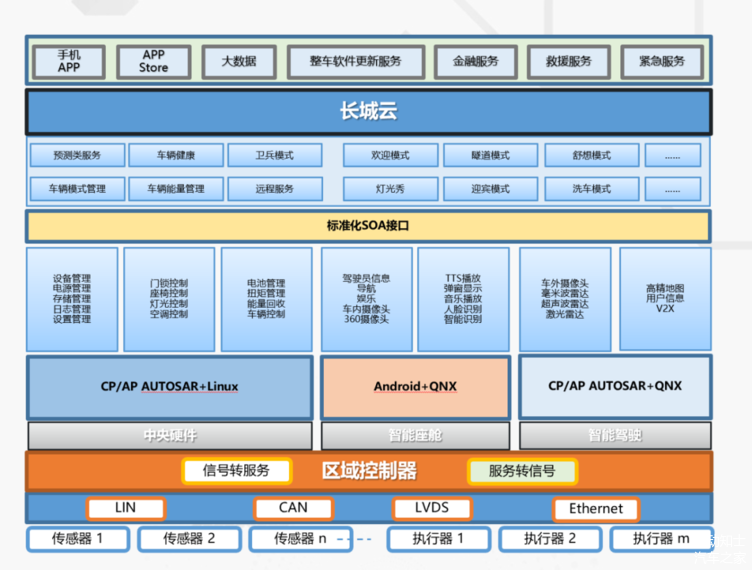Select the Ethernet bus box
The image size is (752, 570).
pos(595,508)
